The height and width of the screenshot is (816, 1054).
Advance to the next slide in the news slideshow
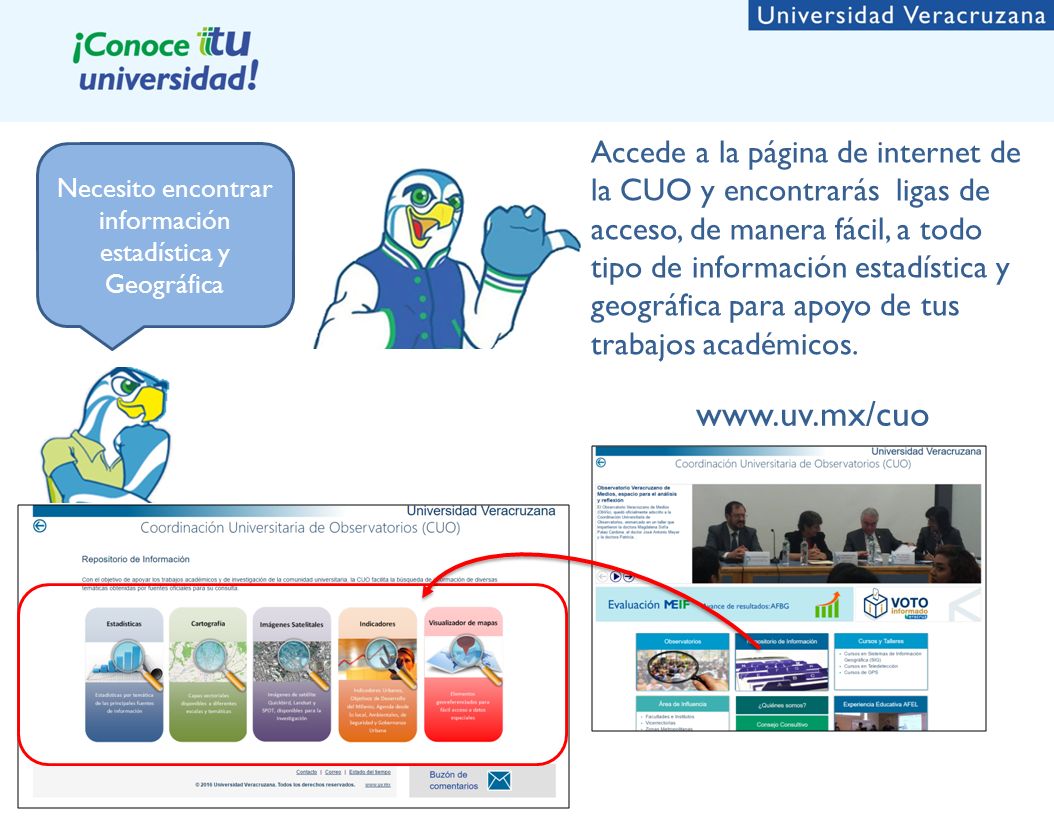[629, 576]
